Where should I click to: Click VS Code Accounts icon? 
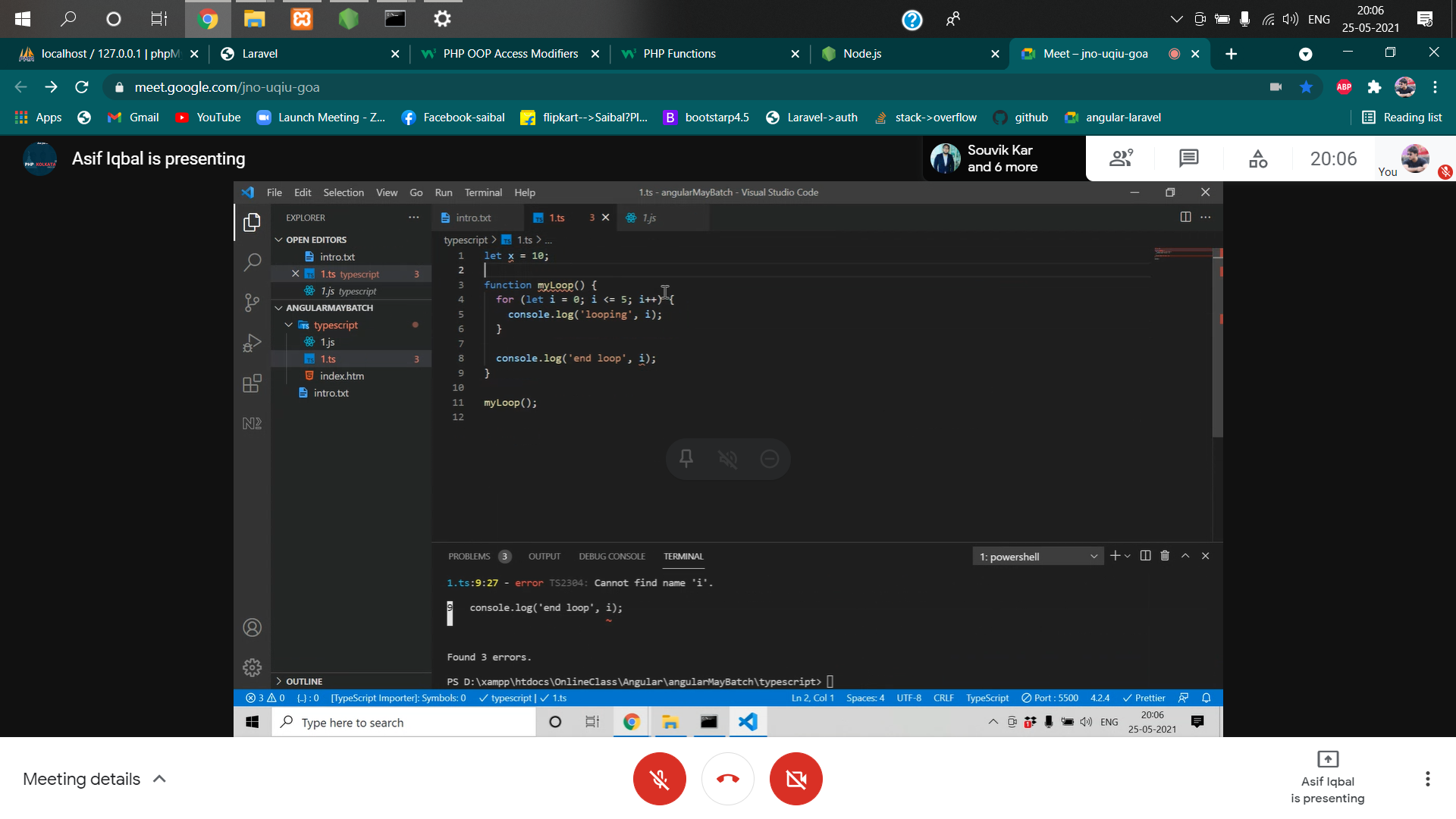point(253,628)
